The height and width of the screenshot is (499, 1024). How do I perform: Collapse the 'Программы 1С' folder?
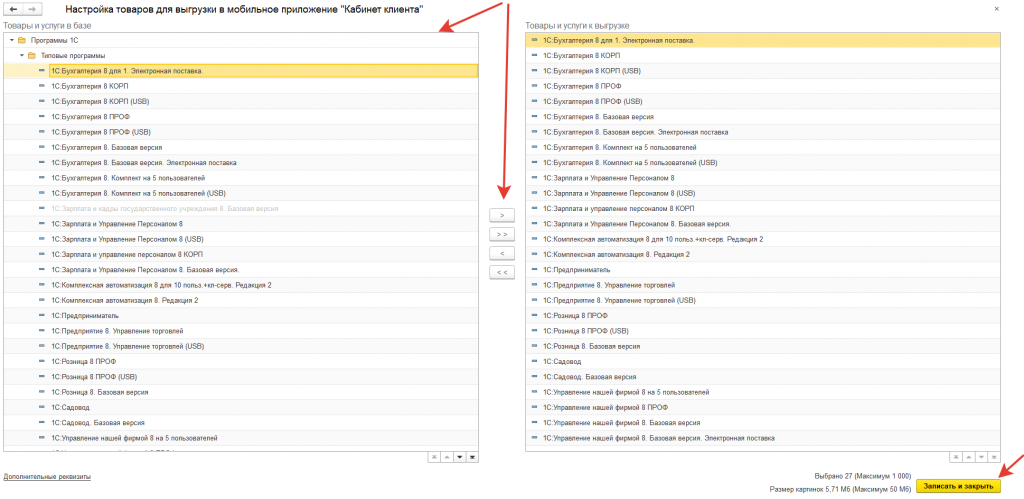tap(12, 40)
